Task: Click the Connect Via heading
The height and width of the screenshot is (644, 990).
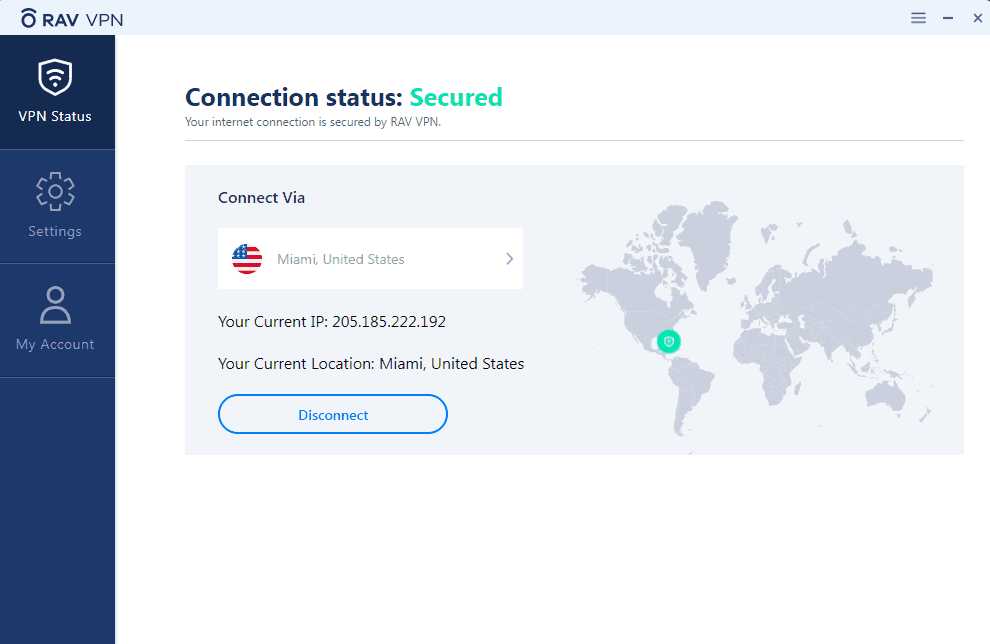Action: click(x=261, y=198)
